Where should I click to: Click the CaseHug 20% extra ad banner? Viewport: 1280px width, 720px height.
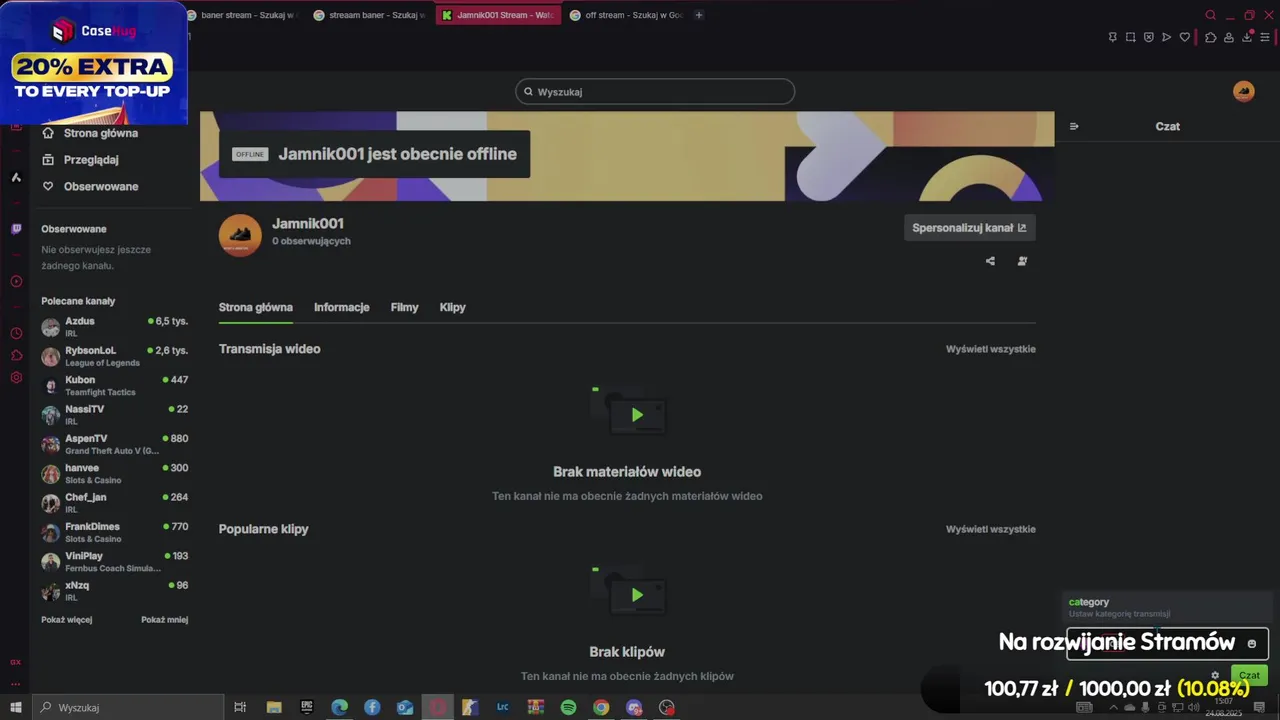(93, 62)
